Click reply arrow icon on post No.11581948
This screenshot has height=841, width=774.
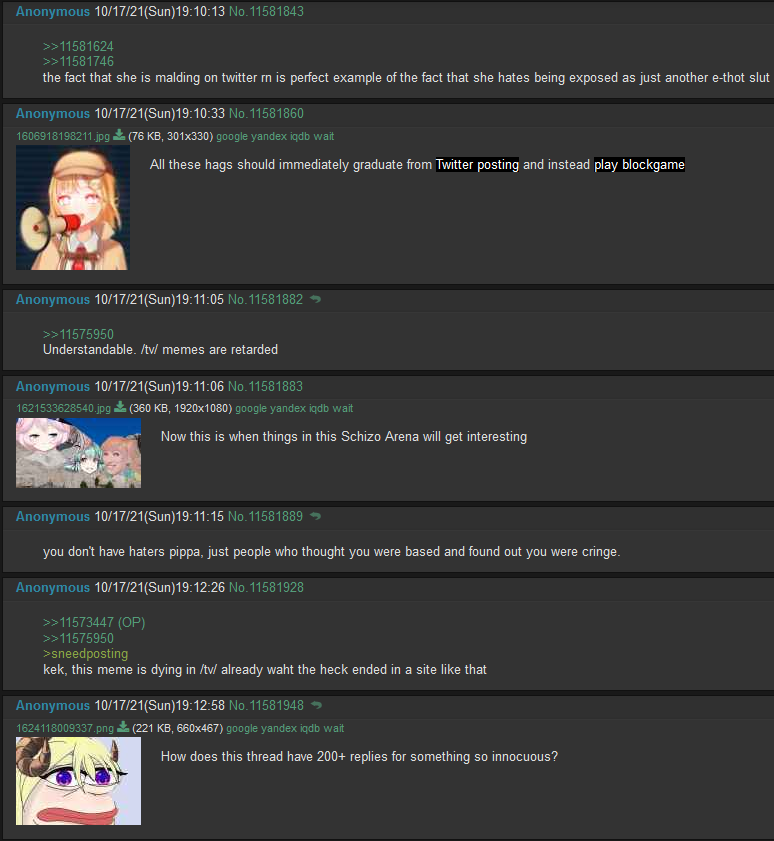click(x=316, y=705)
